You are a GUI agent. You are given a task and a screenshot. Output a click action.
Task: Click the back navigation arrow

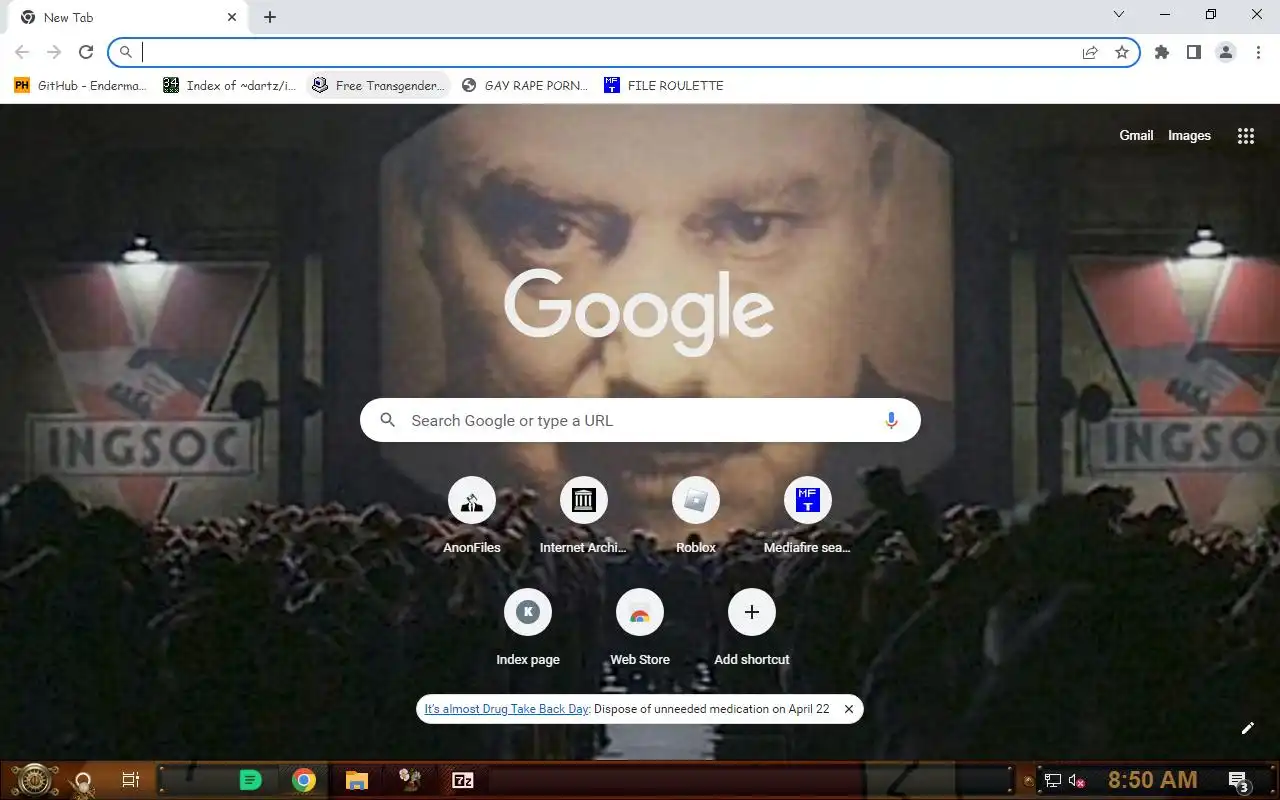22,52
